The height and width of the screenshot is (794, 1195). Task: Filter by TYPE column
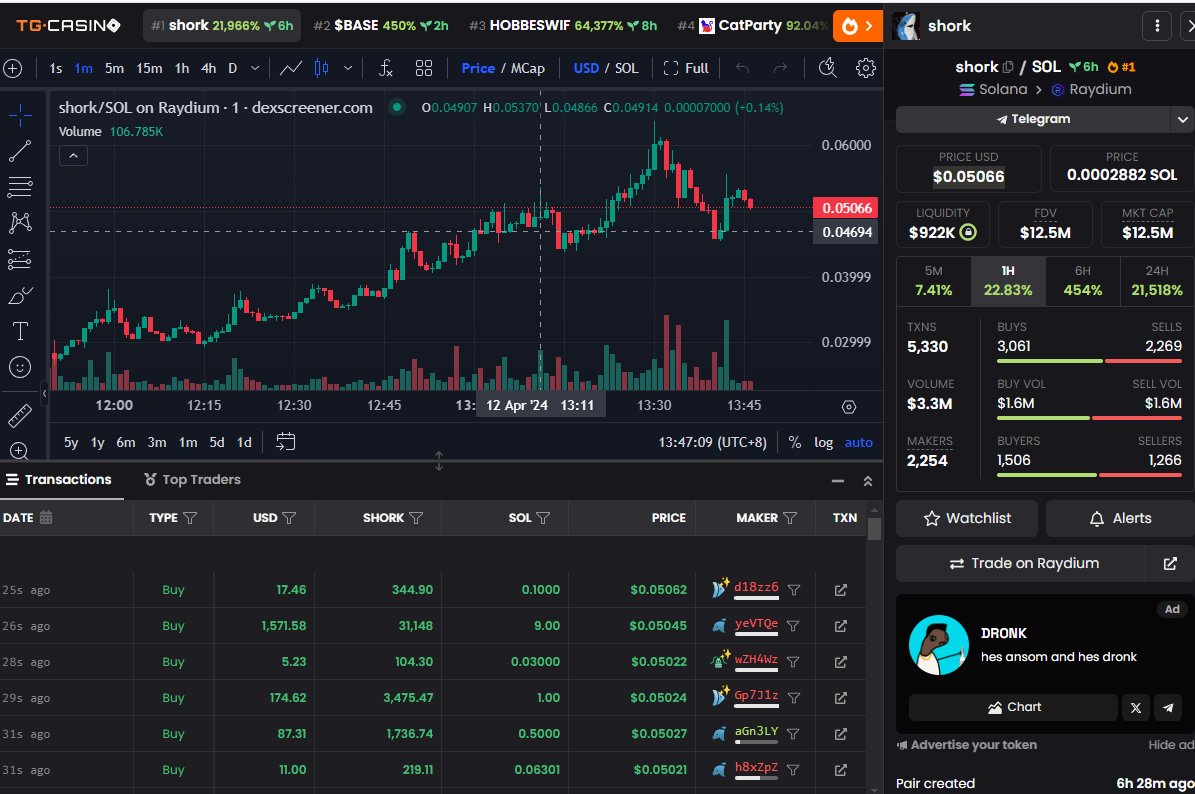(x=190, y=518)
